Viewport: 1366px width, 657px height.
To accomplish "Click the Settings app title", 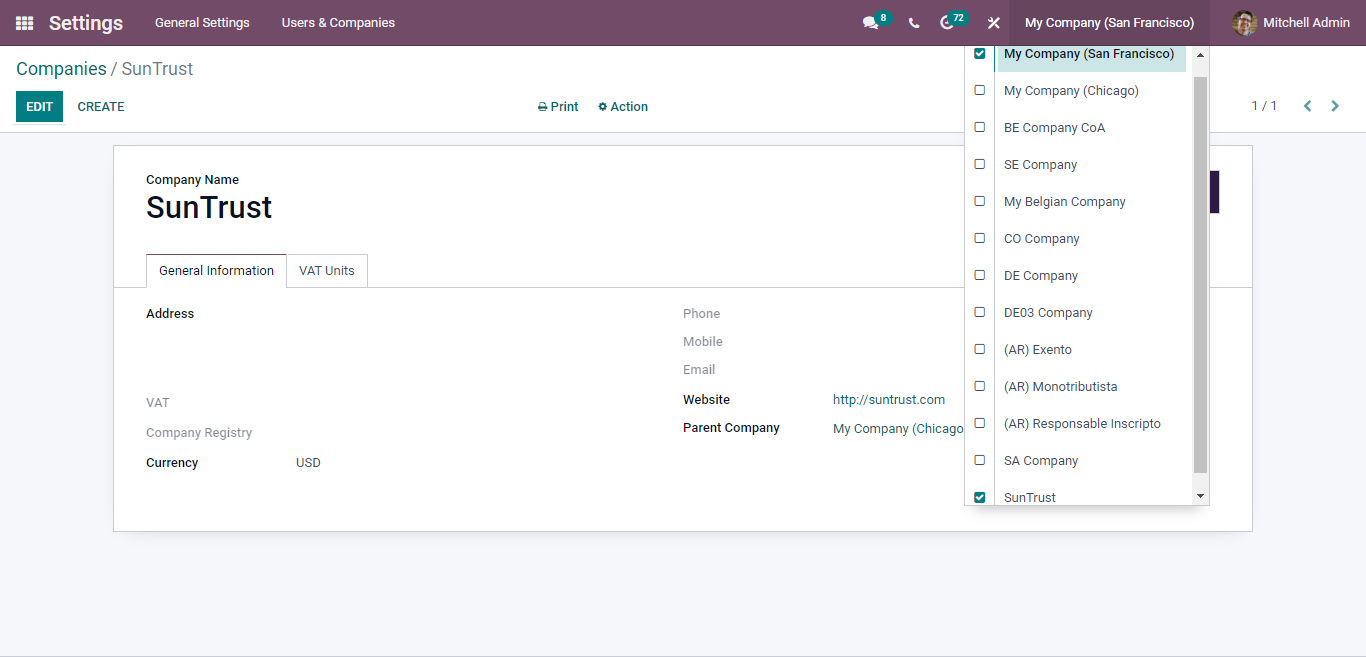I will coord(86,23).
